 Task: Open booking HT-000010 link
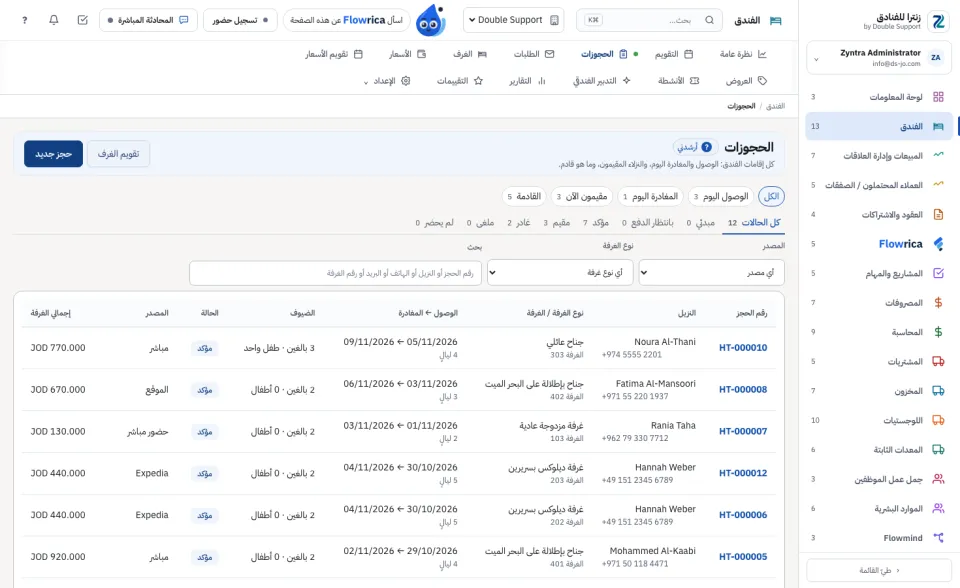coord(743,347)
